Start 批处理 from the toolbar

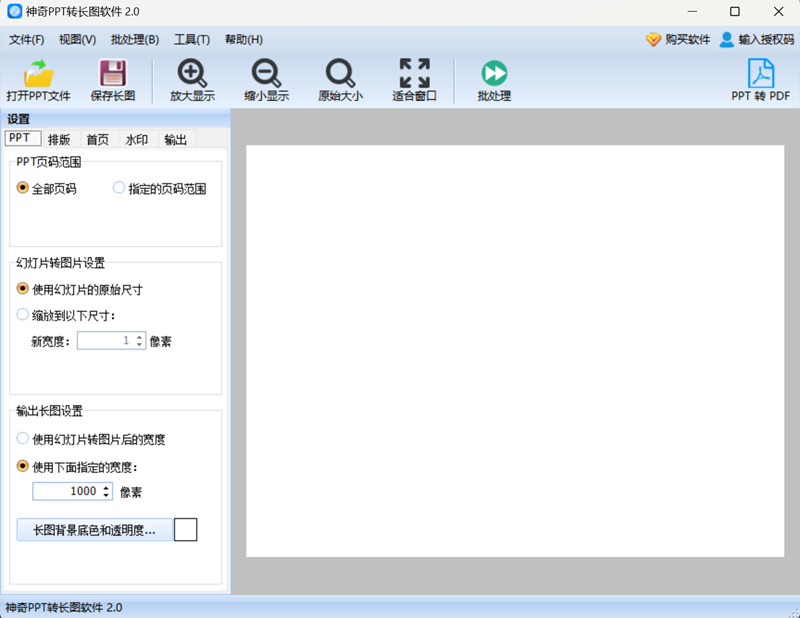click(494, 73)
